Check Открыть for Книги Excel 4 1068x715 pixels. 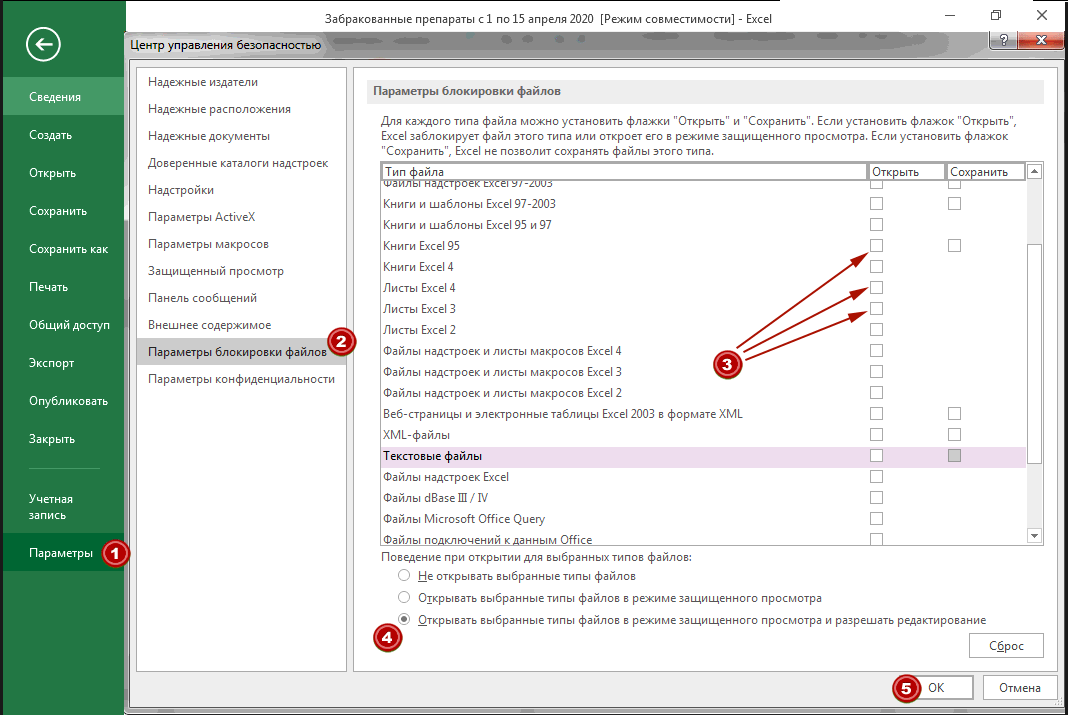click(877, 266)
